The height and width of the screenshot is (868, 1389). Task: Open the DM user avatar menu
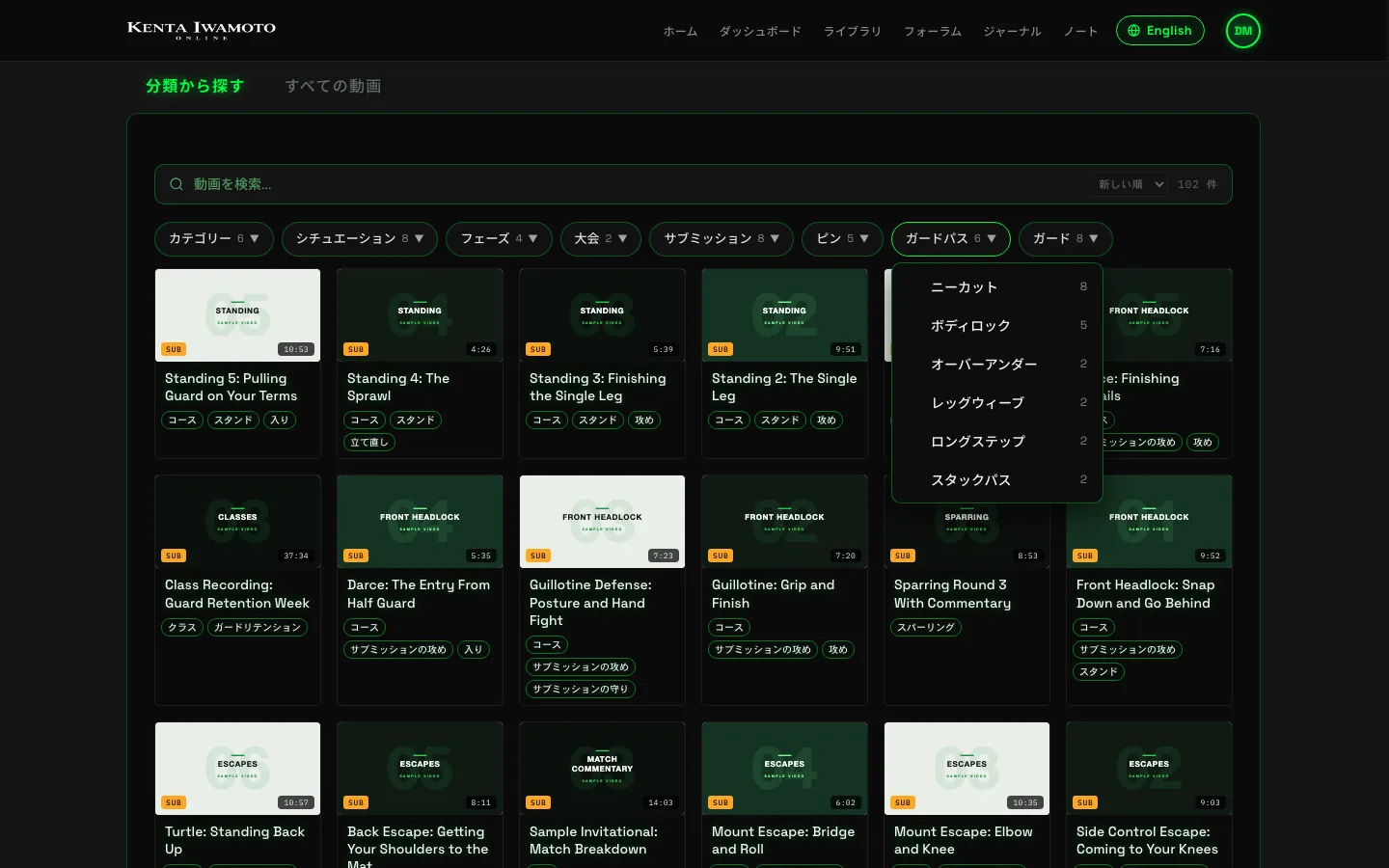coord(1243,31)
